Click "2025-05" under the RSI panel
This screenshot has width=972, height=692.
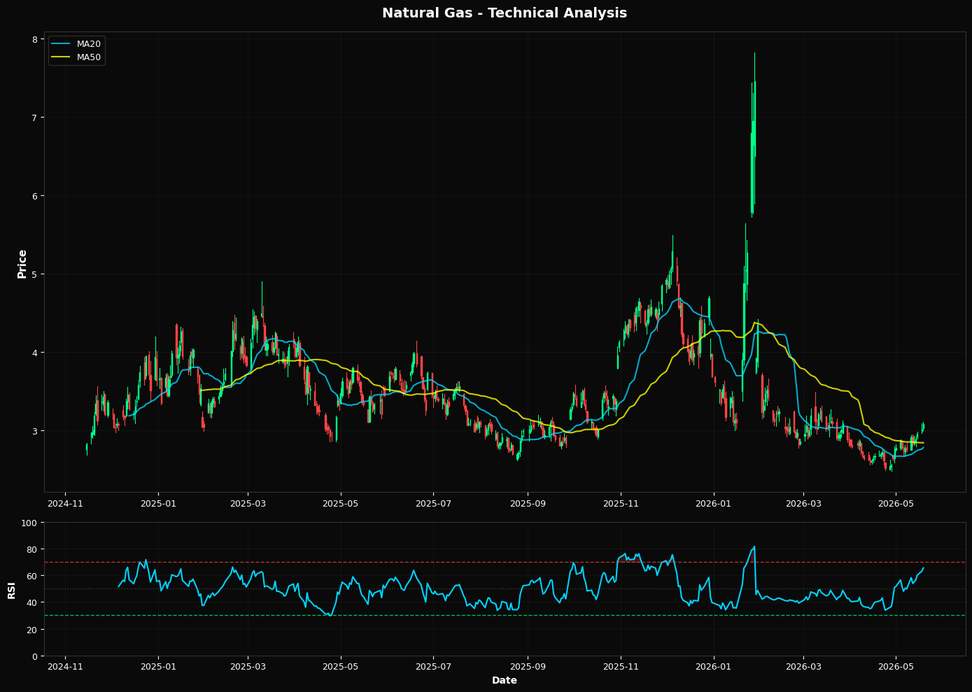pyautogui.click(x=341, y=667)
